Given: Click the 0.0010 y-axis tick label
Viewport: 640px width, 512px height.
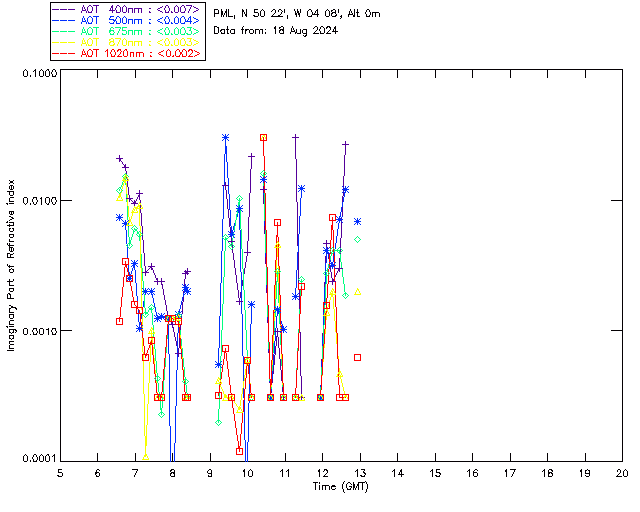Looking at the screenshot, I should click(x=37, y=331).
